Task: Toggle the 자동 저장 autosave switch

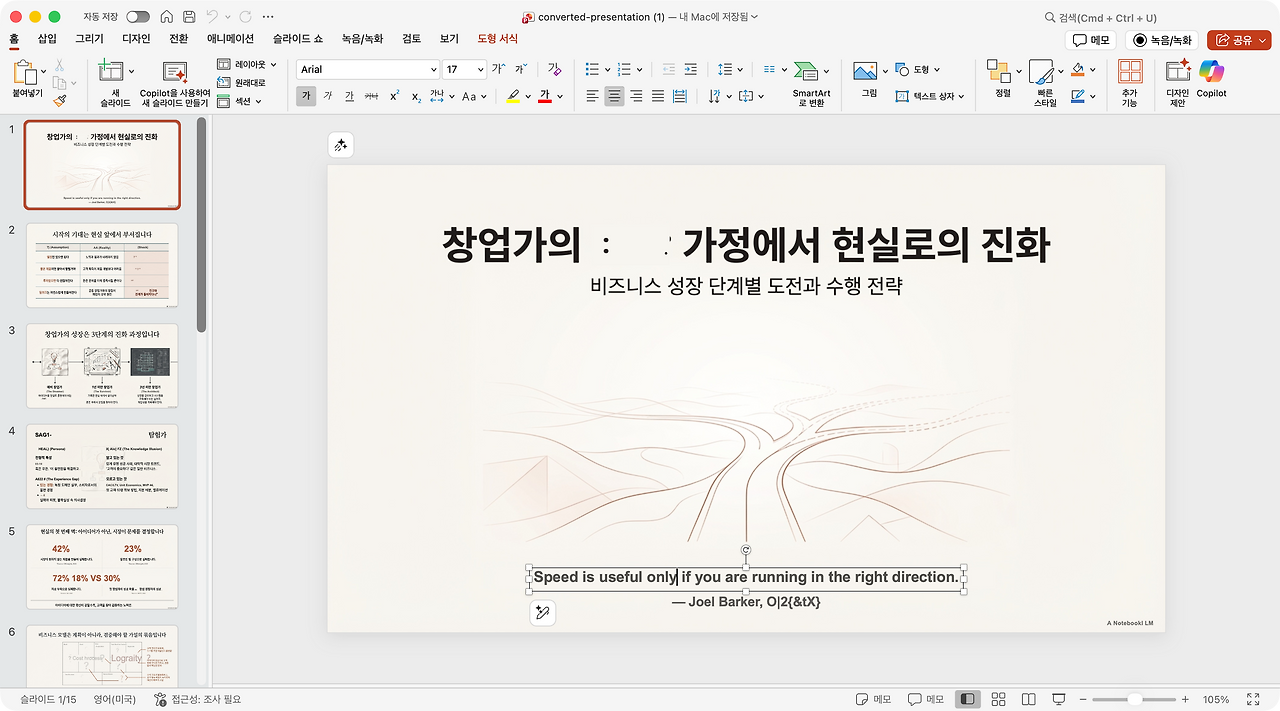Action: pos(138,17)
